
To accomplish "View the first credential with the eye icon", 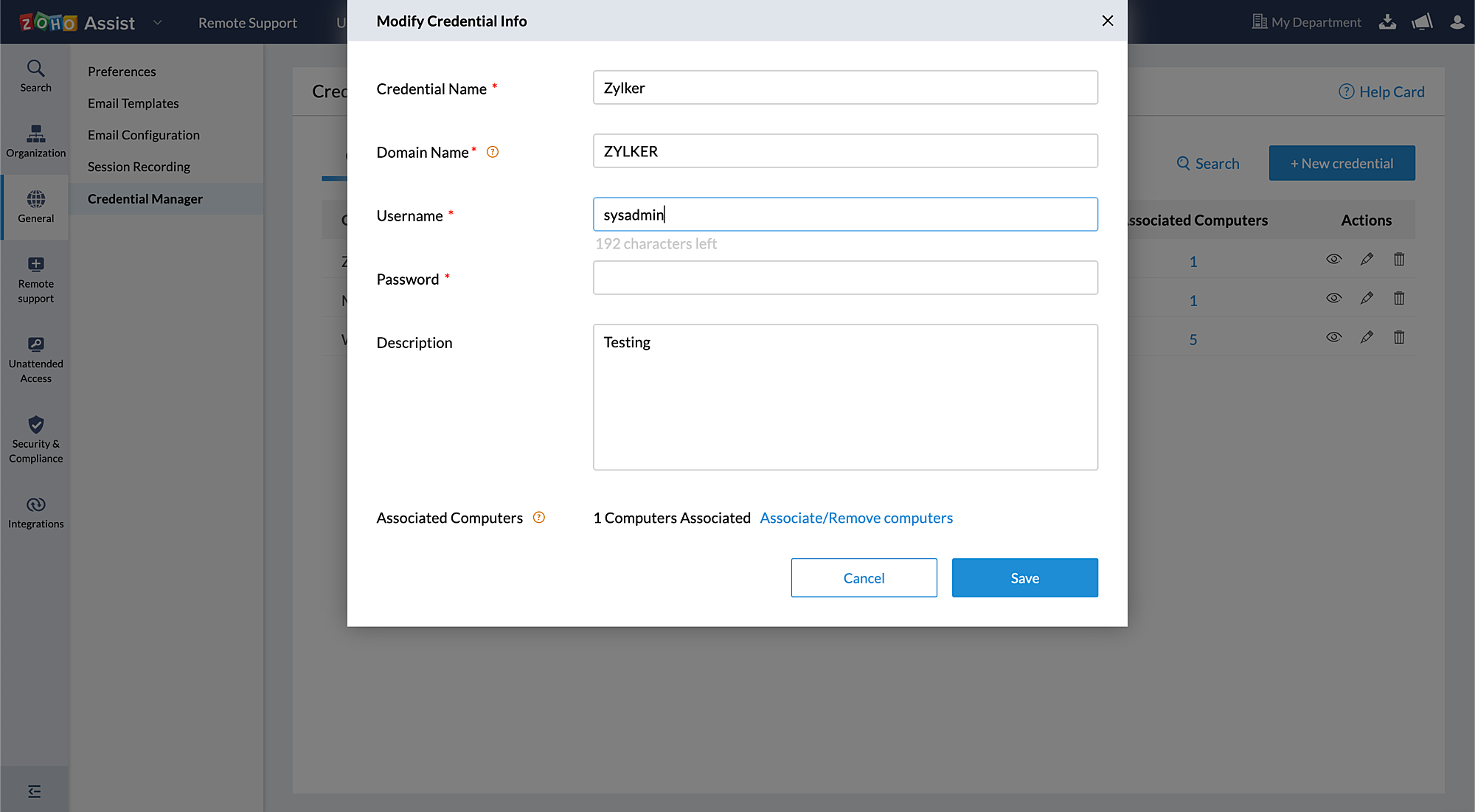I will coord(1333,259).
